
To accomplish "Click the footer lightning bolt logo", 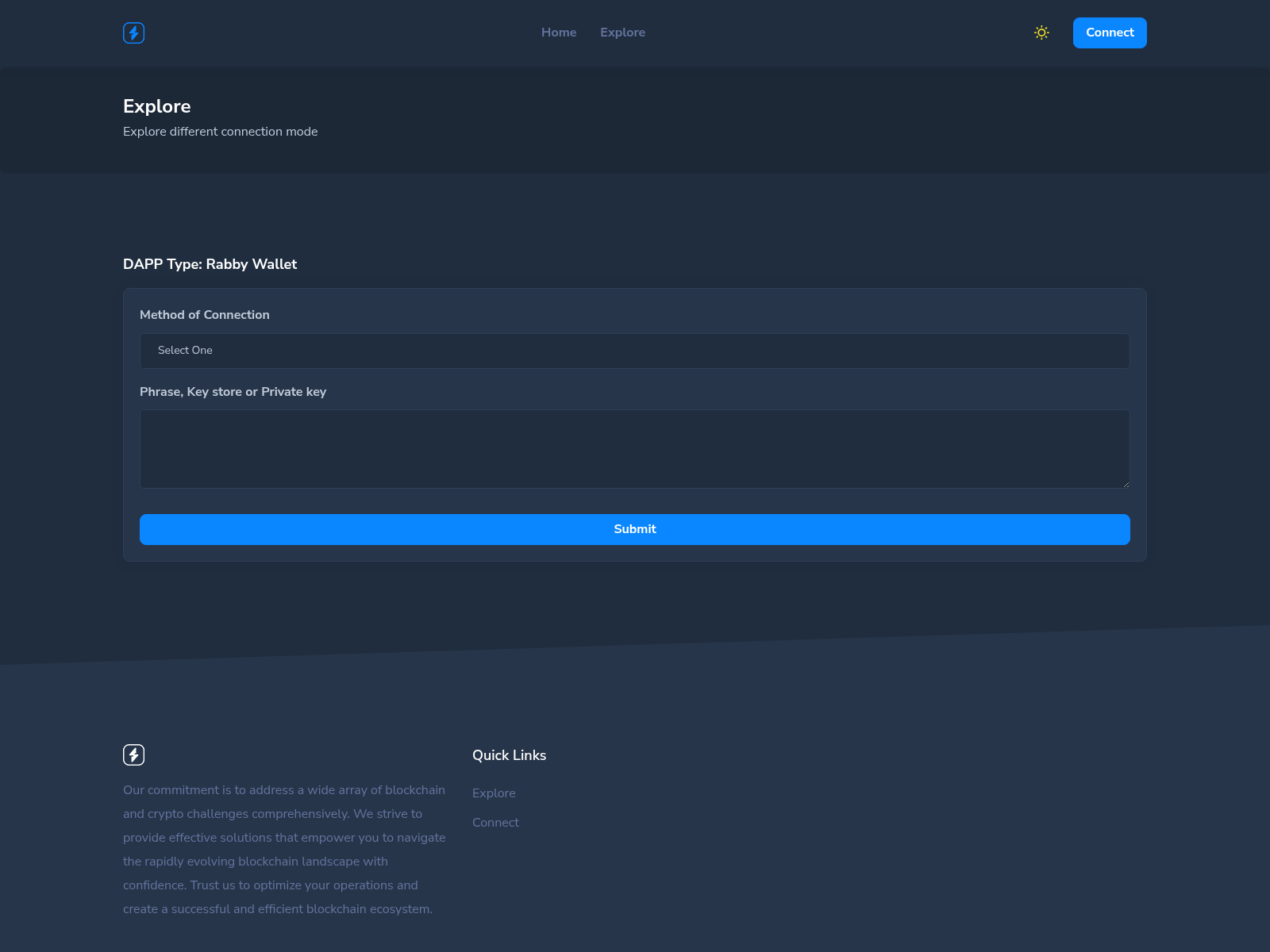I will tap(133, 754).
